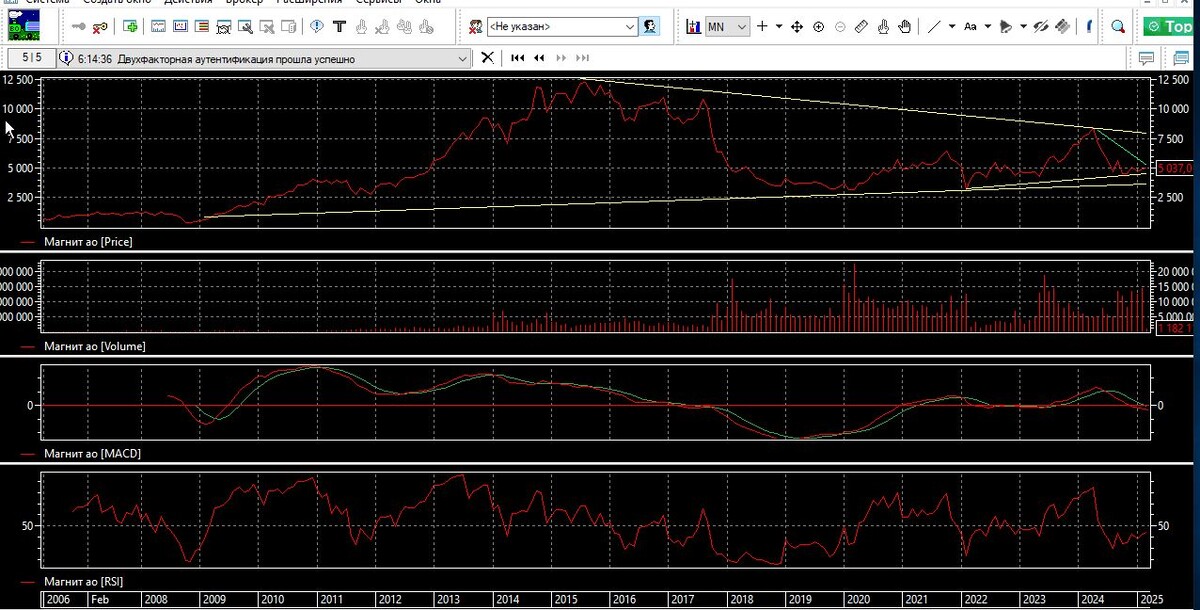Screen dimensions: 1200x610
Task: Click the client face button beside combo box
Action: (650, 27)
